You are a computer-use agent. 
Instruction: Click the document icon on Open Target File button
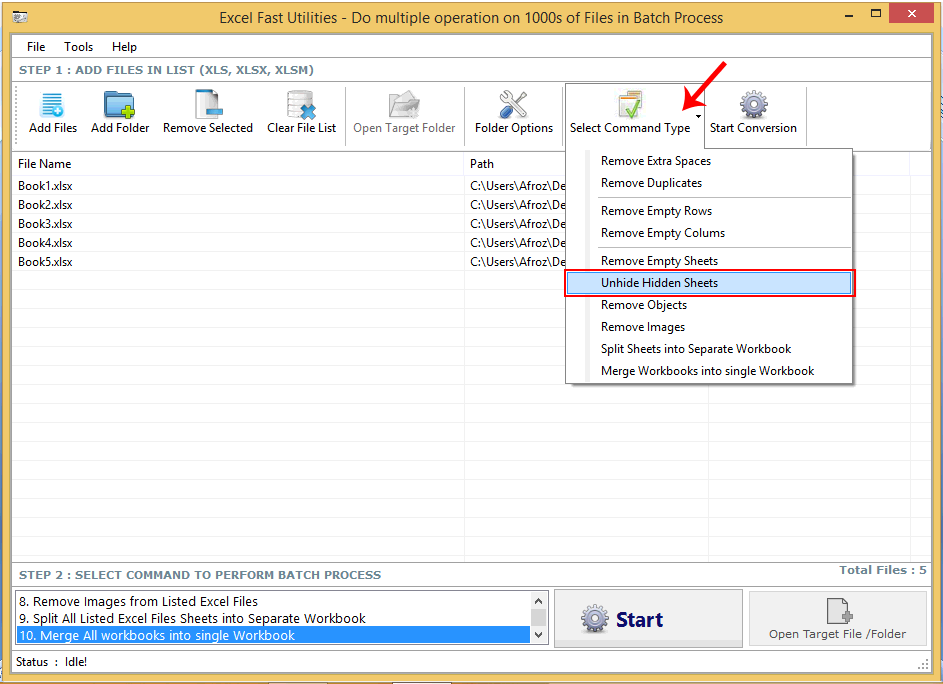click(x=840, y=612)
